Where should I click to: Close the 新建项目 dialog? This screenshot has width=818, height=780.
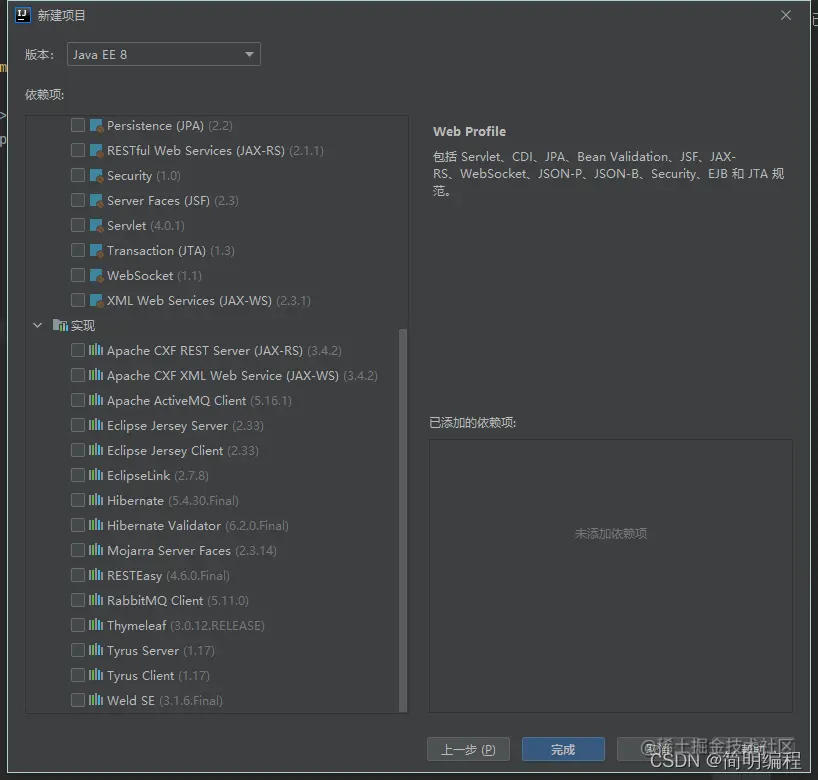pyautogui.click(x=786, y=16)
